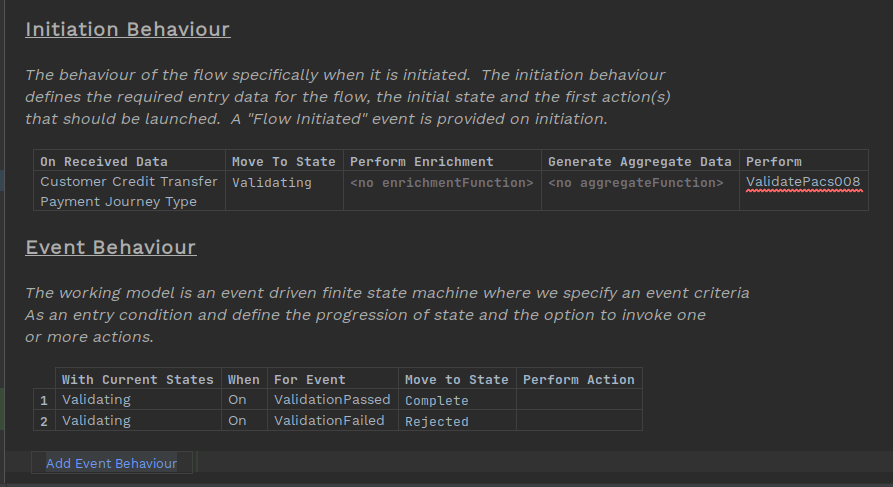Screen dimensions: 893x487
Task: Click the ValidationPassed event cell
Action: [x=332, y=400]
